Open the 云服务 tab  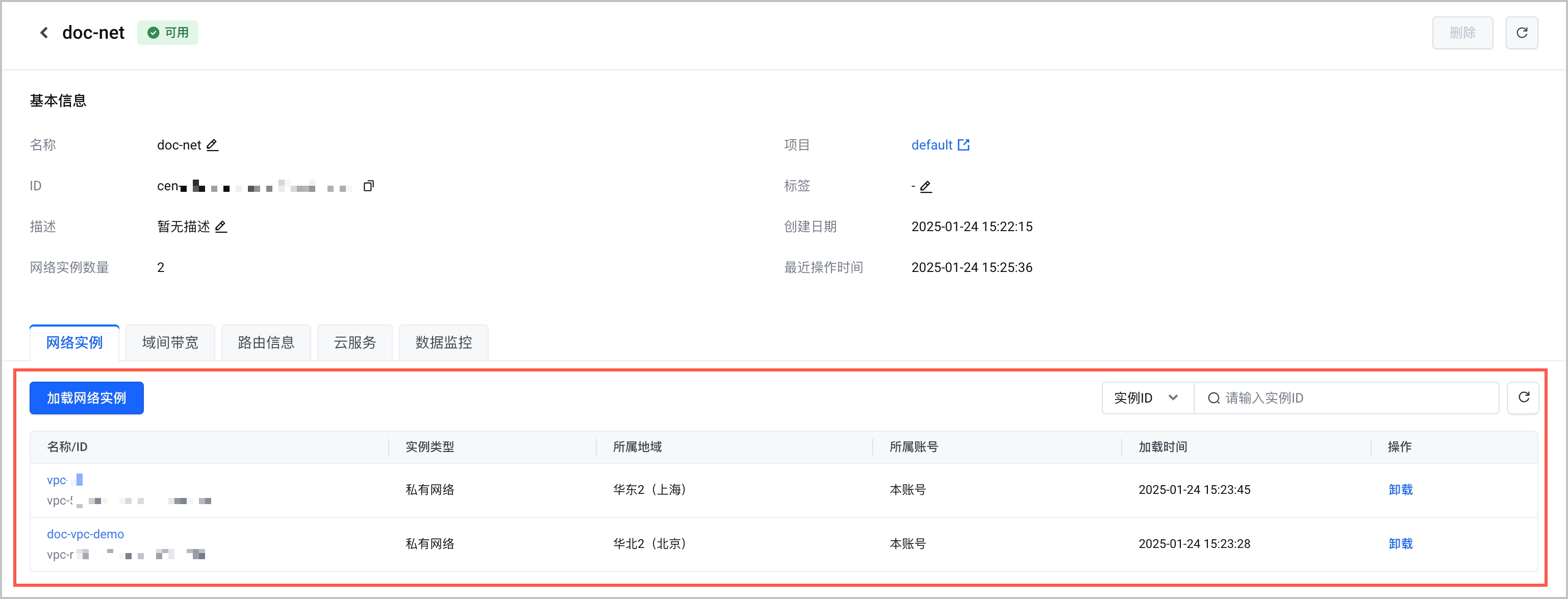(355, 343)
